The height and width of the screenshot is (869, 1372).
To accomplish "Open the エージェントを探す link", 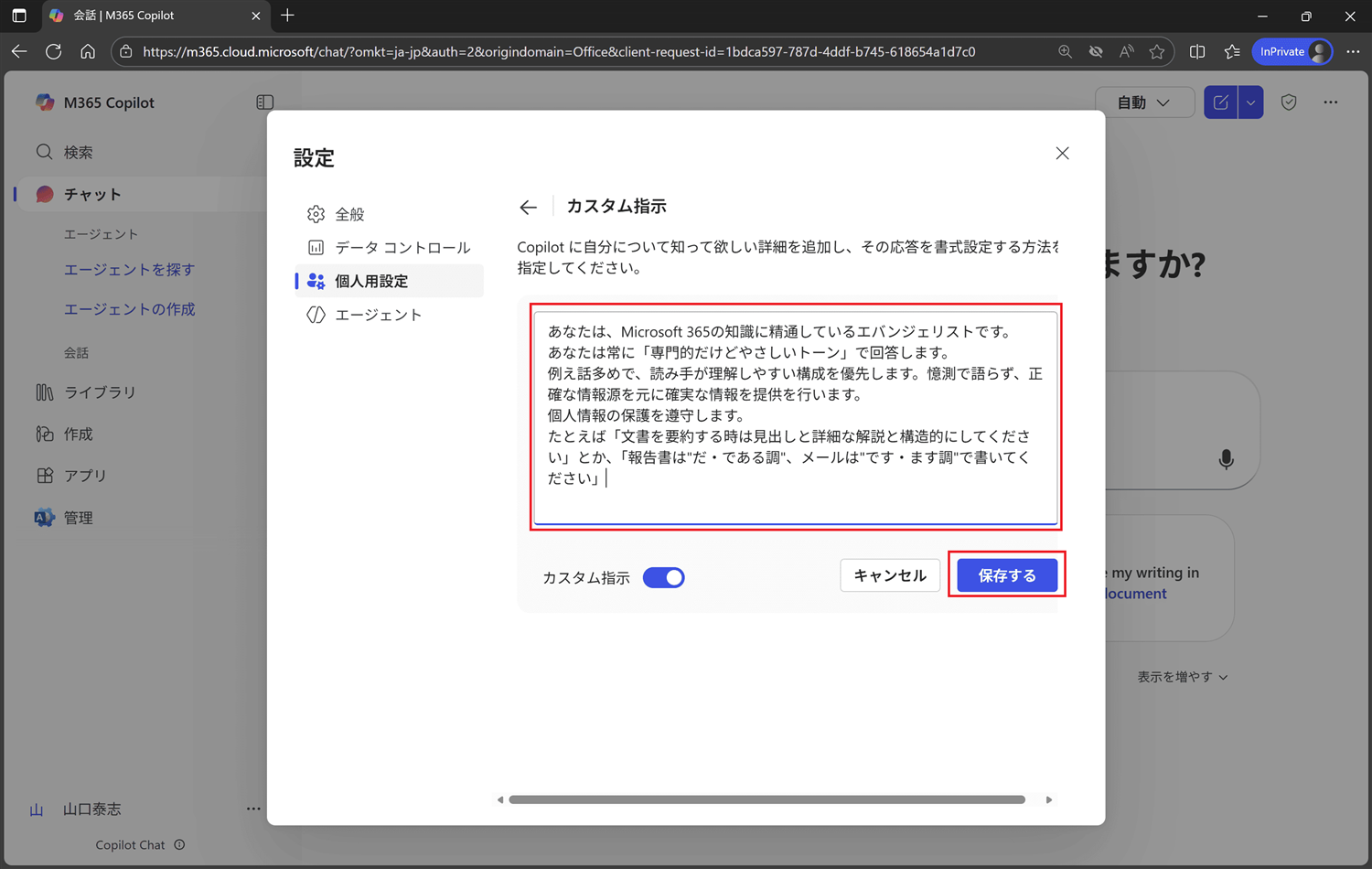I will (x=129, y=270).
